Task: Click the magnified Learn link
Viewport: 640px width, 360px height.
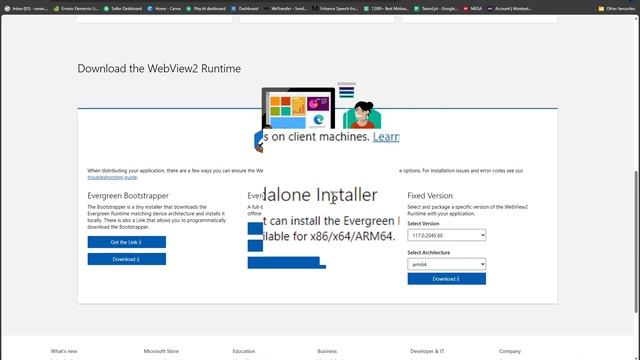Action: (x=386, y=137)
